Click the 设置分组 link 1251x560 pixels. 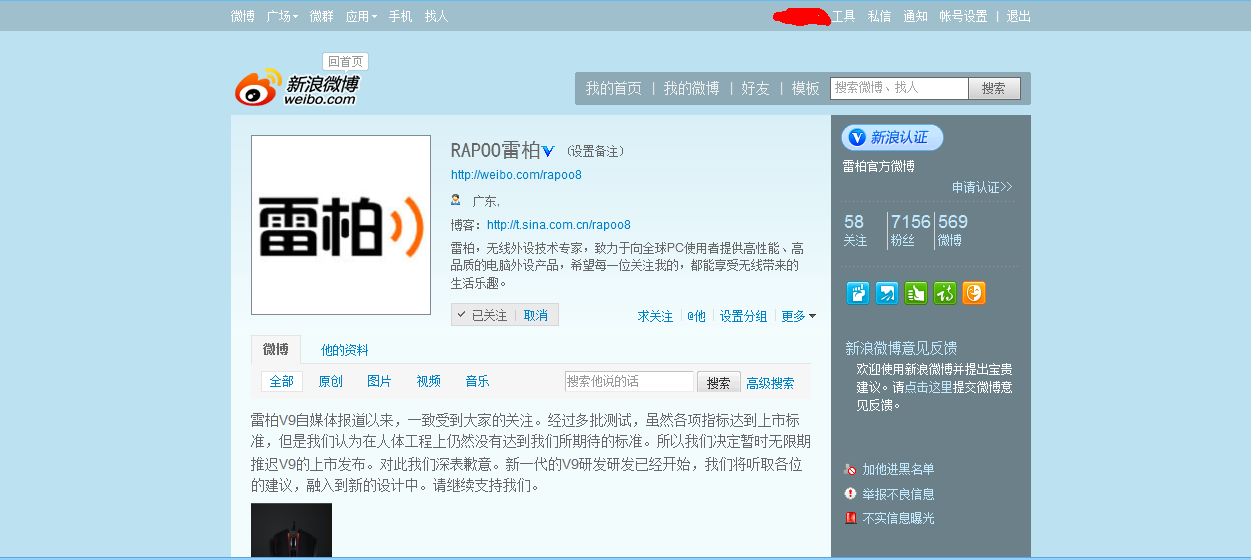coord(743,316)
